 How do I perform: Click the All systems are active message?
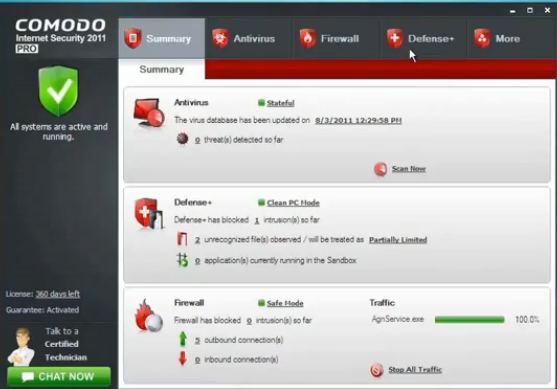[59, 131]
